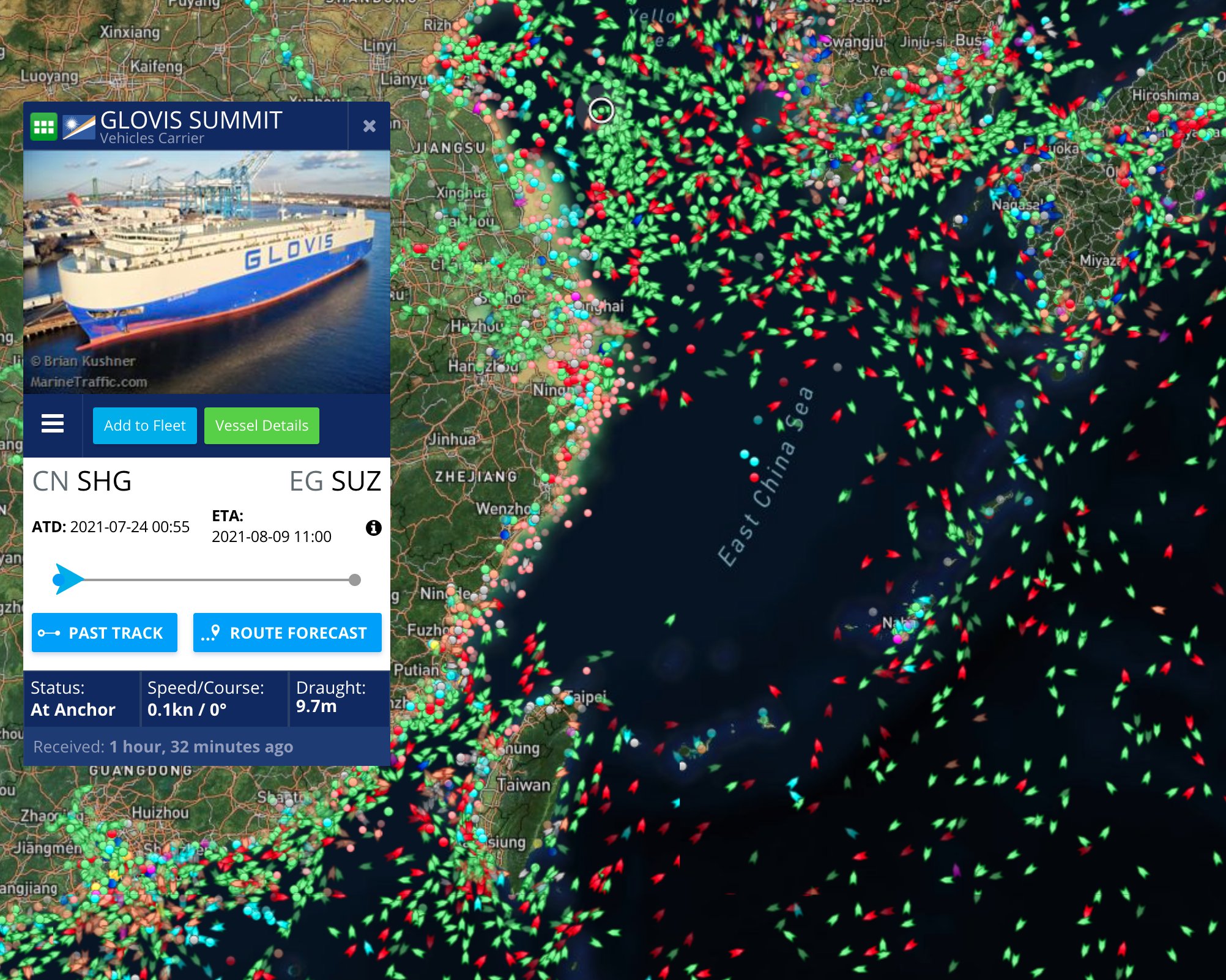Click the Xinxiang city label

point(129,32)
